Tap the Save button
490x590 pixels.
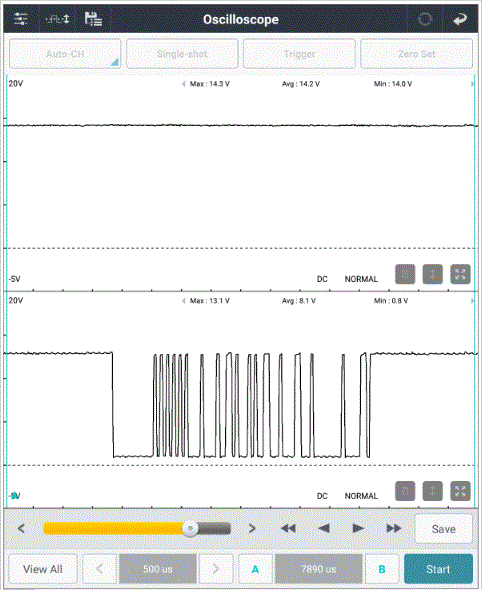tap(444, 529)
